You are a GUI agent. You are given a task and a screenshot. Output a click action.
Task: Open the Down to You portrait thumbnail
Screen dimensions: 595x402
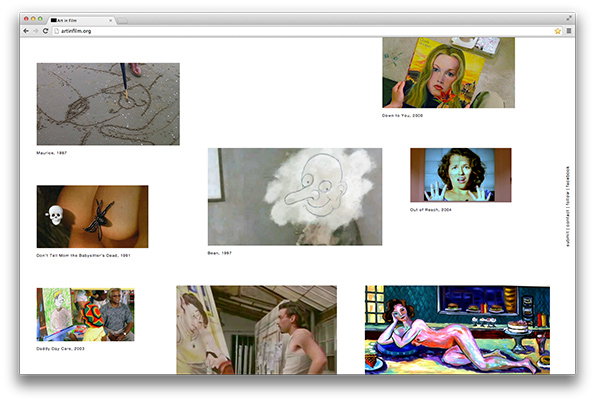pos(449,73)
